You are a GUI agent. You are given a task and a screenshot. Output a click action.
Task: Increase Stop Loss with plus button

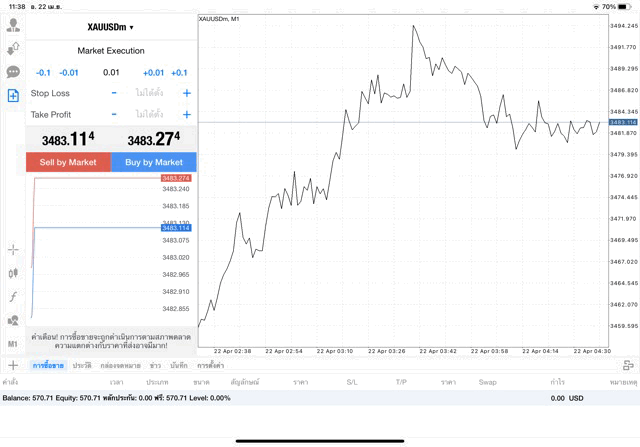pyautogui.click(x=187, y=93)
